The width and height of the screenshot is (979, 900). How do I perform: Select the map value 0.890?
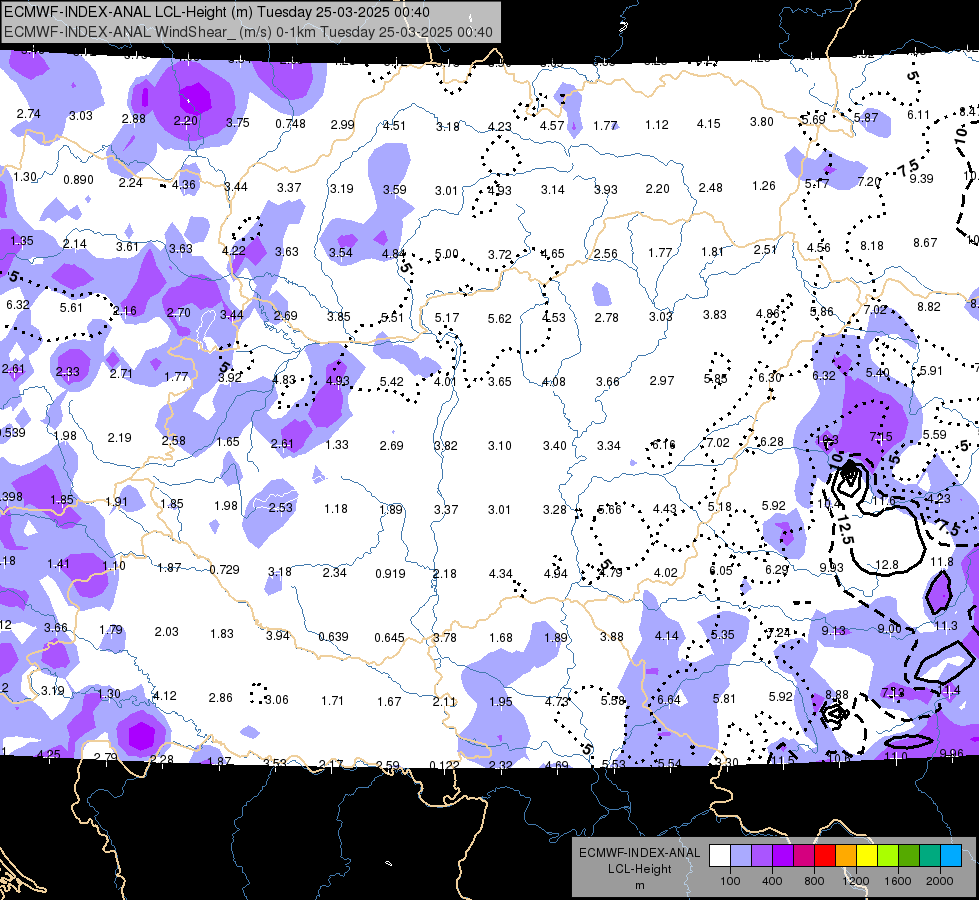coord(78,180)
